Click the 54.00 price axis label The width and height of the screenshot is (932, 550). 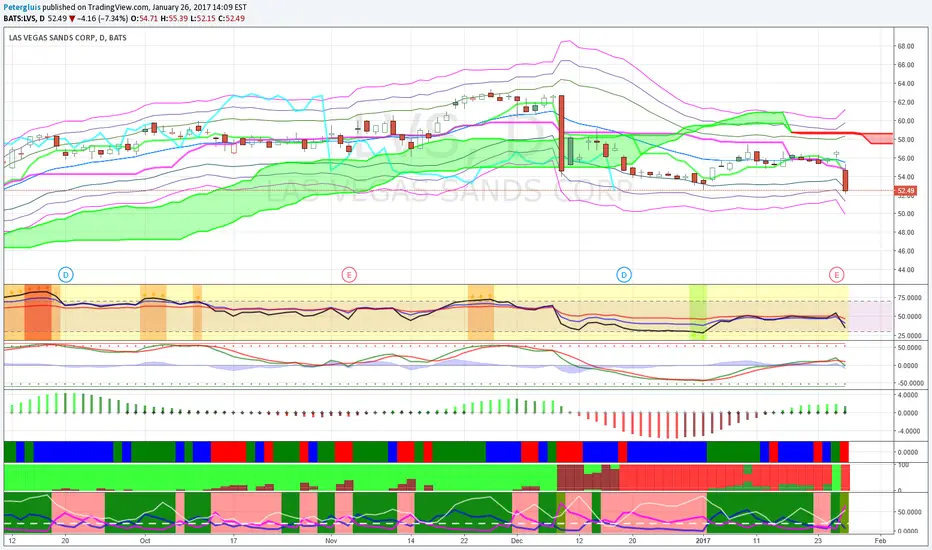[x=906, y=177]
